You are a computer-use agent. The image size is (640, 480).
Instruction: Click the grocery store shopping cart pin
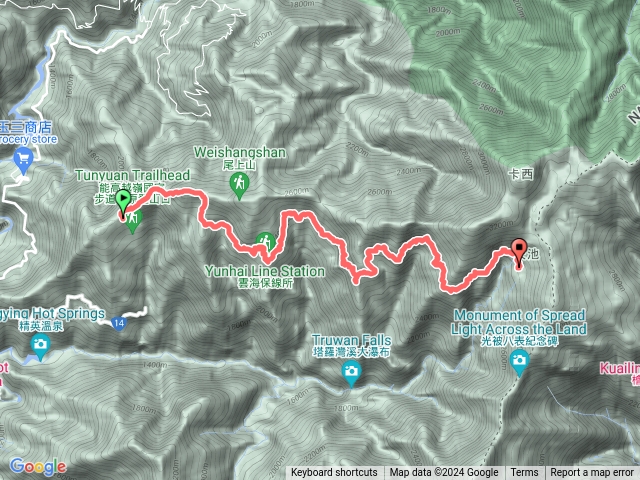23,161
